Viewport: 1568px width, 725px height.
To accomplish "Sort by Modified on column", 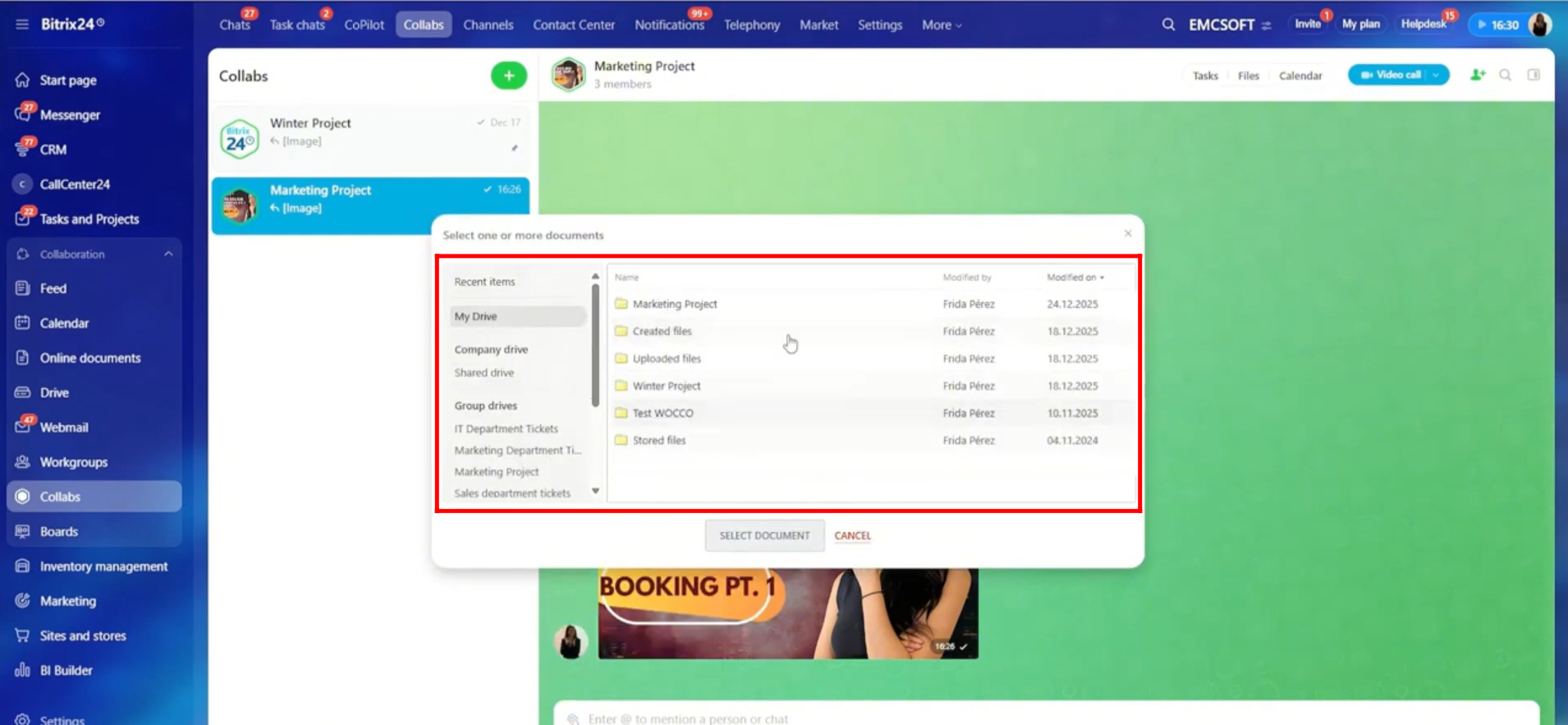I will [x=1074, y=278].
